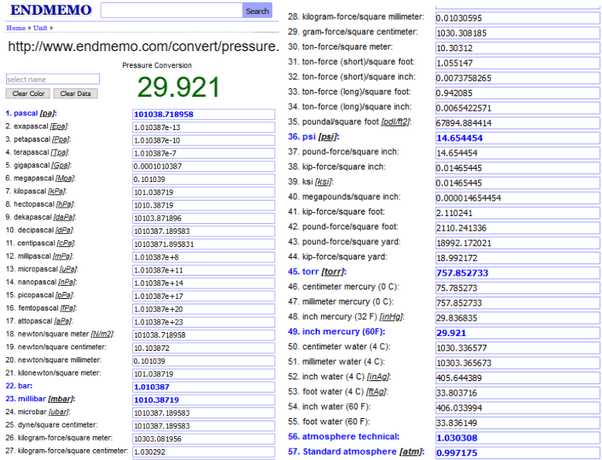
Task: Click the kilogram-force/square meter value field
Action: [203, 439]
